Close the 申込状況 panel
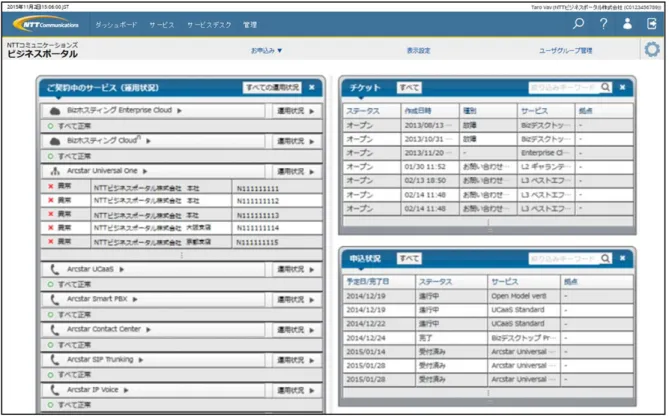 pyautogui.click(x=622, y=258)
